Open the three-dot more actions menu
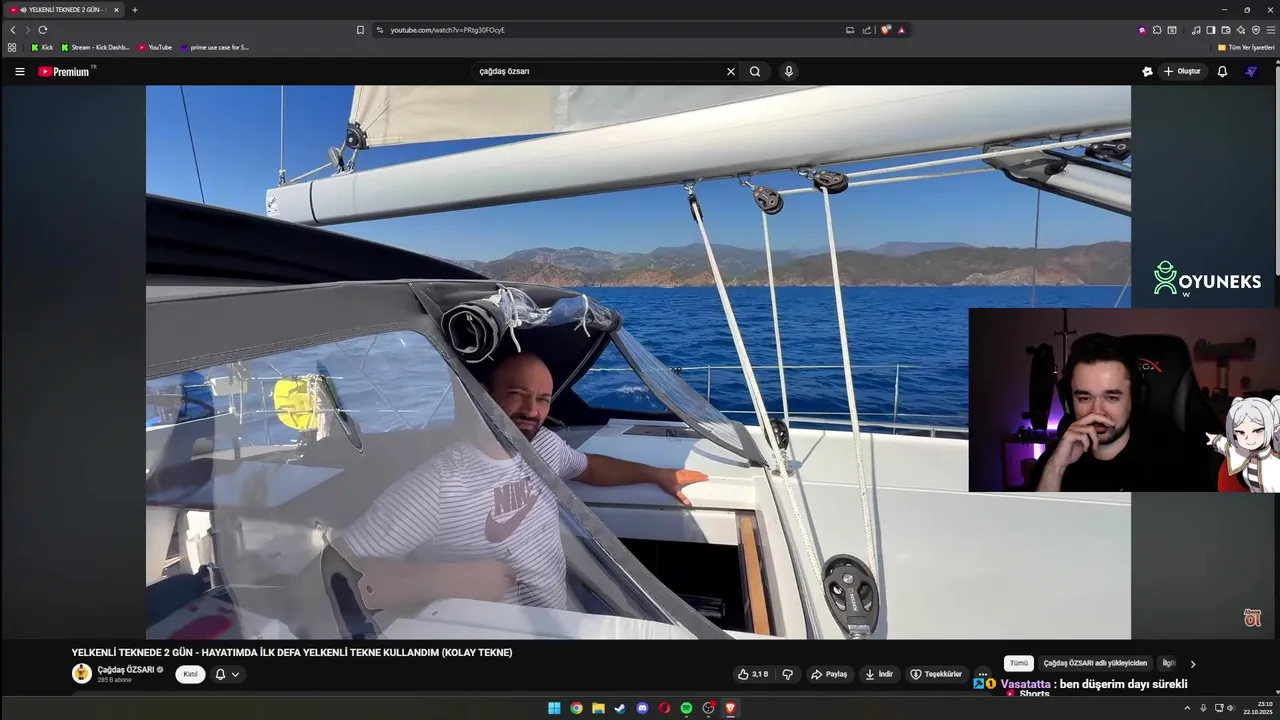The height and width of the screenshot is (720, 1280). [x=982, y=673]
